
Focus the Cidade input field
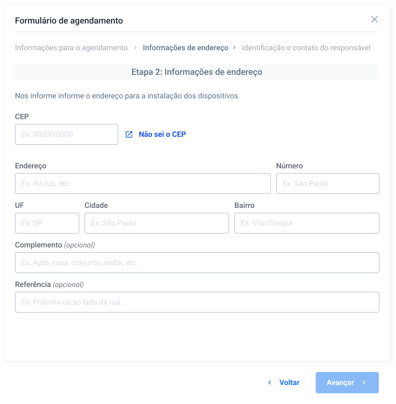click(x=157, y=223)
